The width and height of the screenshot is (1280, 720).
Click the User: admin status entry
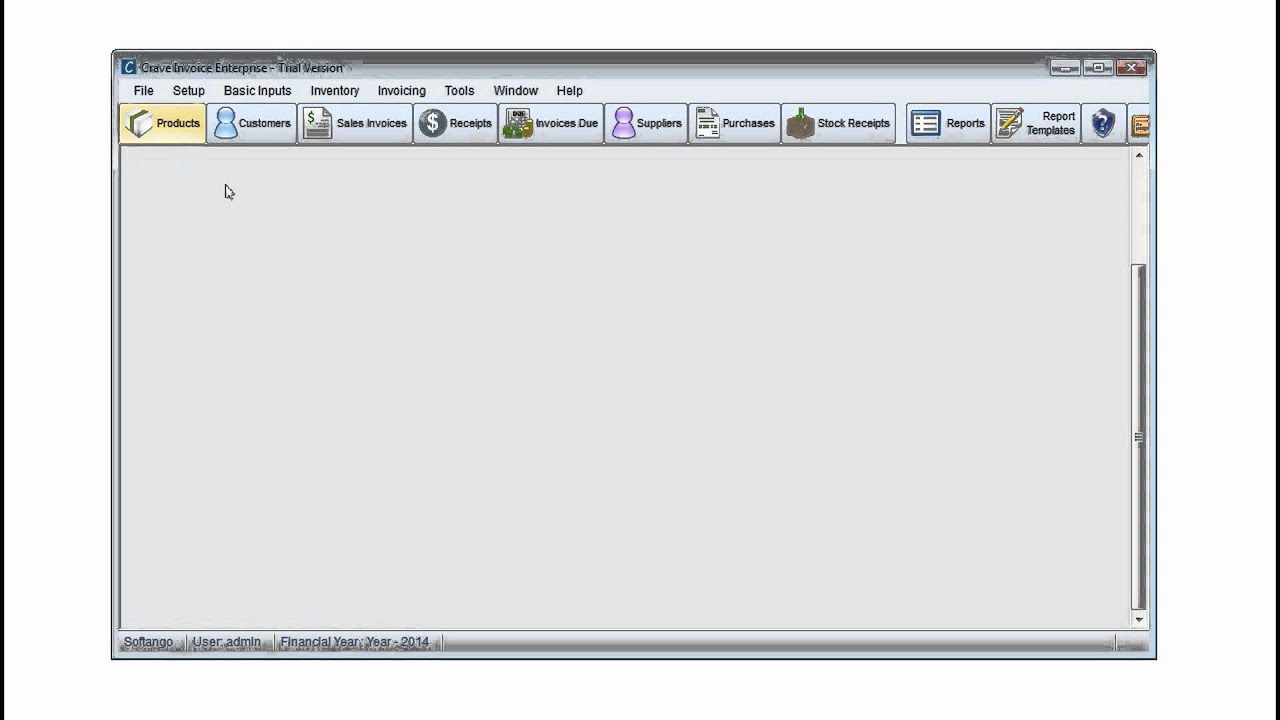[x=227, y=642]
